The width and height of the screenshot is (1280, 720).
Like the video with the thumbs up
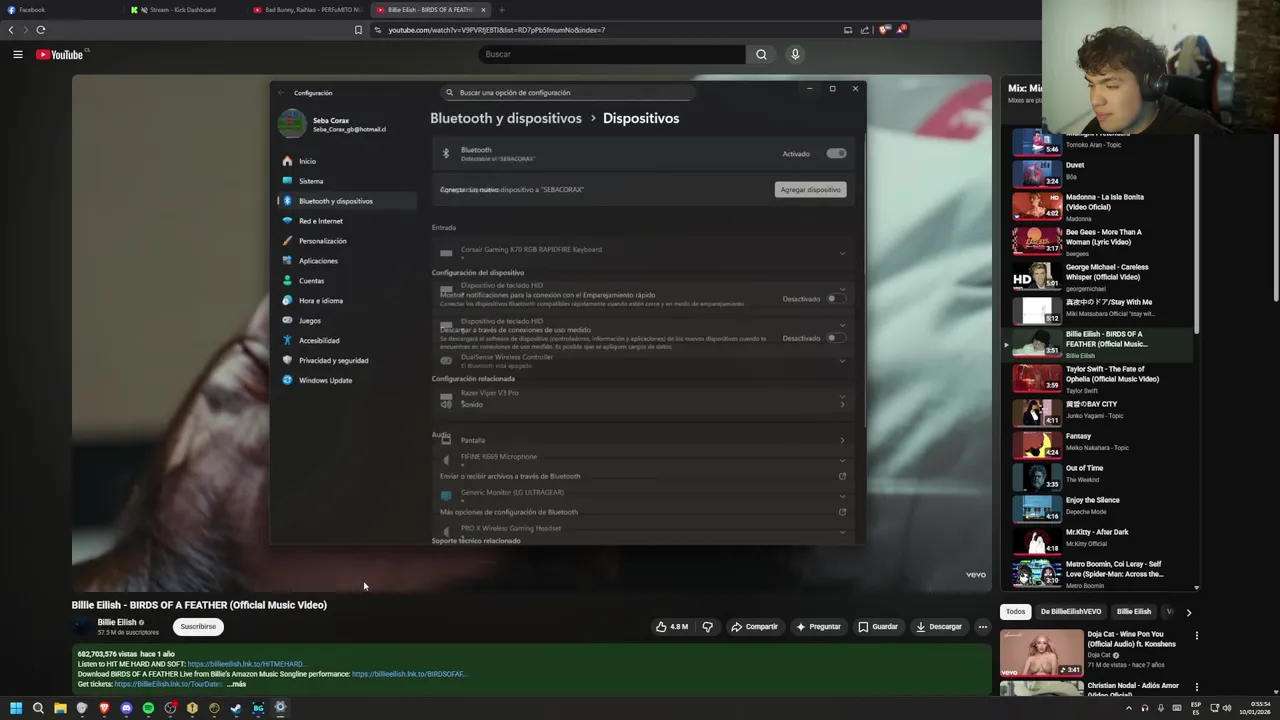point(671,627)
